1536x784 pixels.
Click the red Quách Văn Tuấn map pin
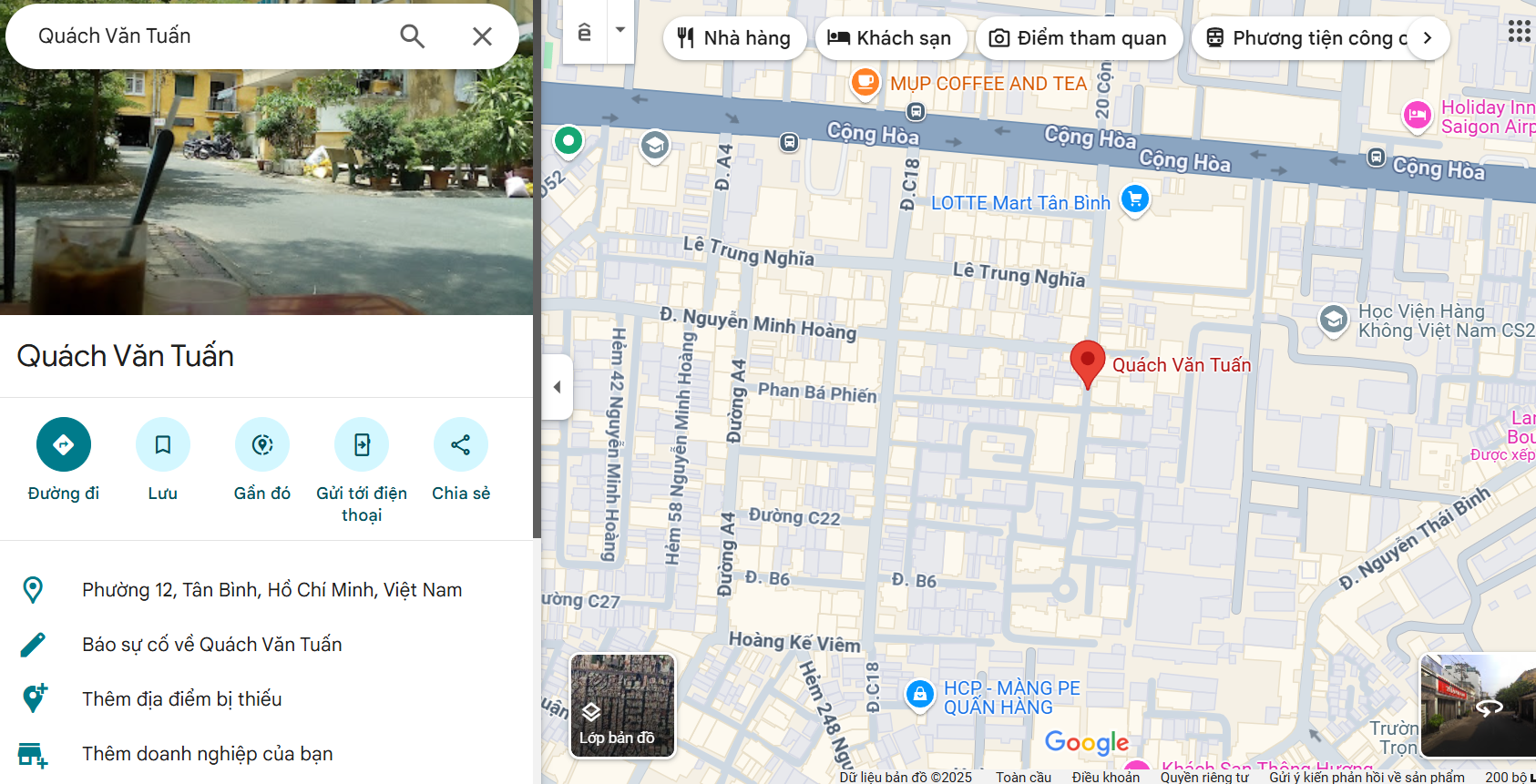[x=1088, y=364]
